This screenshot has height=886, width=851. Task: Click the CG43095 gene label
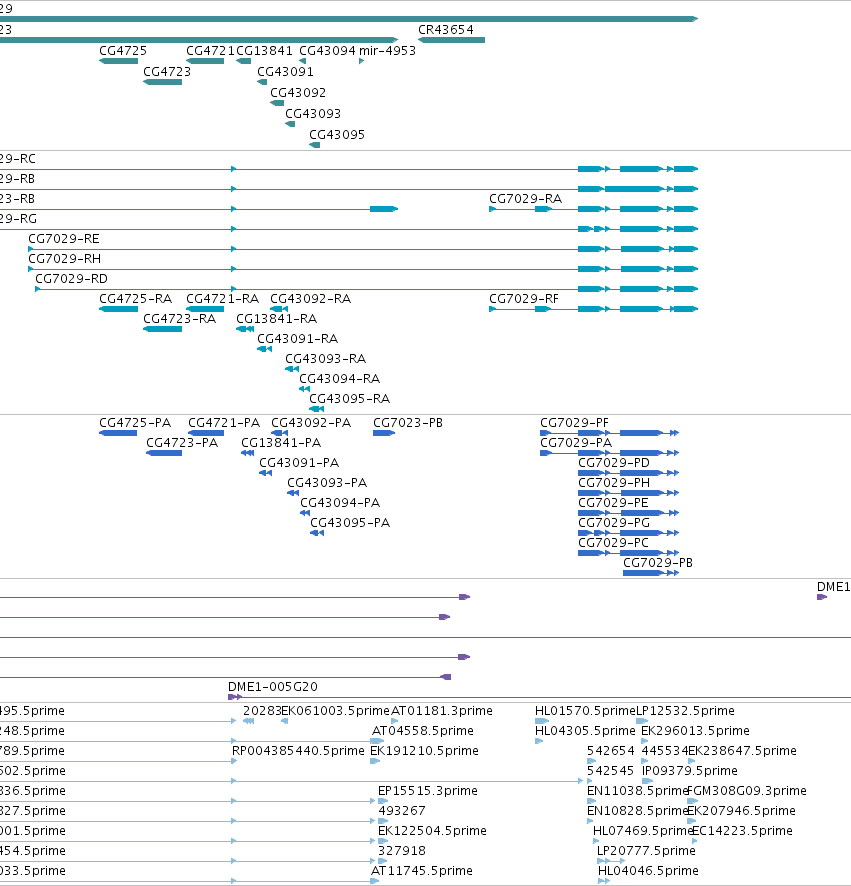click(336, 134)
